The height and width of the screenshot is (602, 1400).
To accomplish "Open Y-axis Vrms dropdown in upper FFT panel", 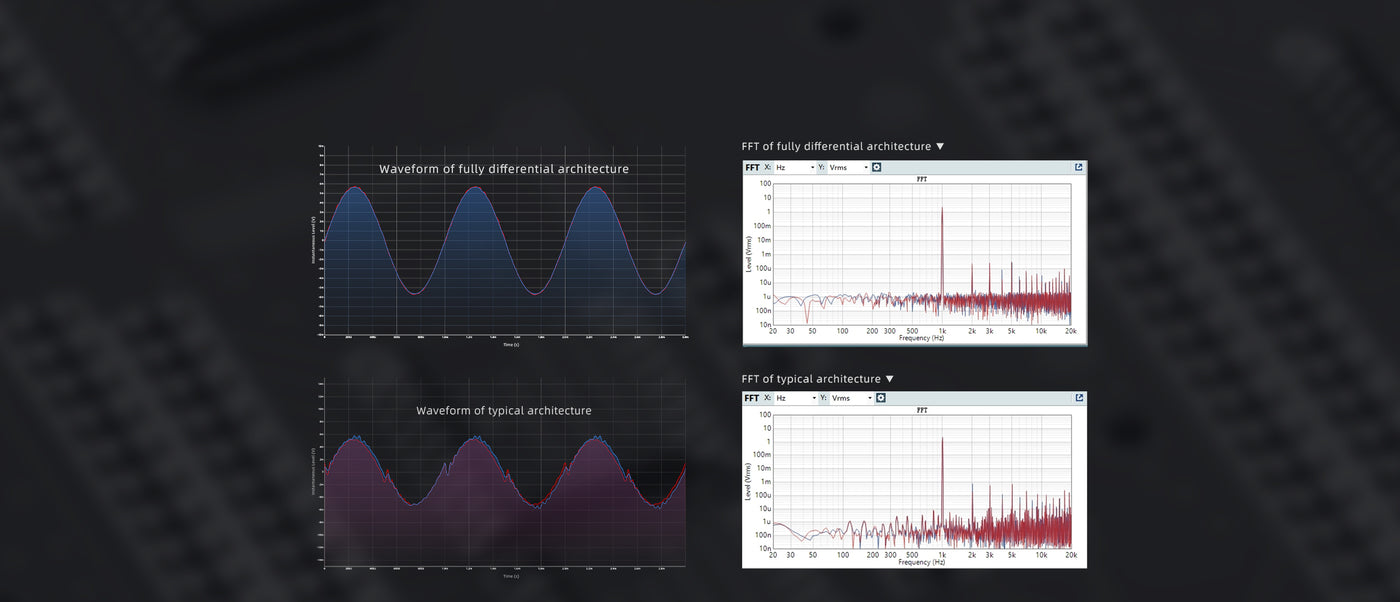I will 849,167.
